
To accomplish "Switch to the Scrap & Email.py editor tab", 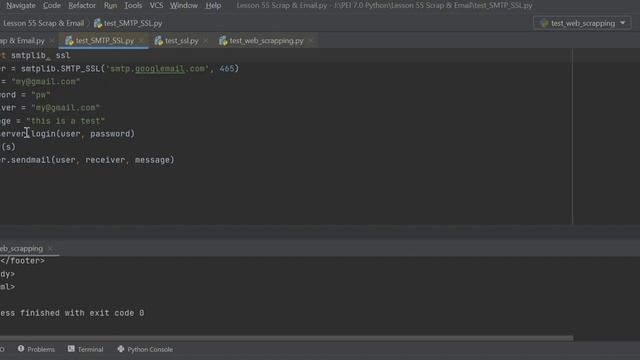I will (x=22, y=40).
